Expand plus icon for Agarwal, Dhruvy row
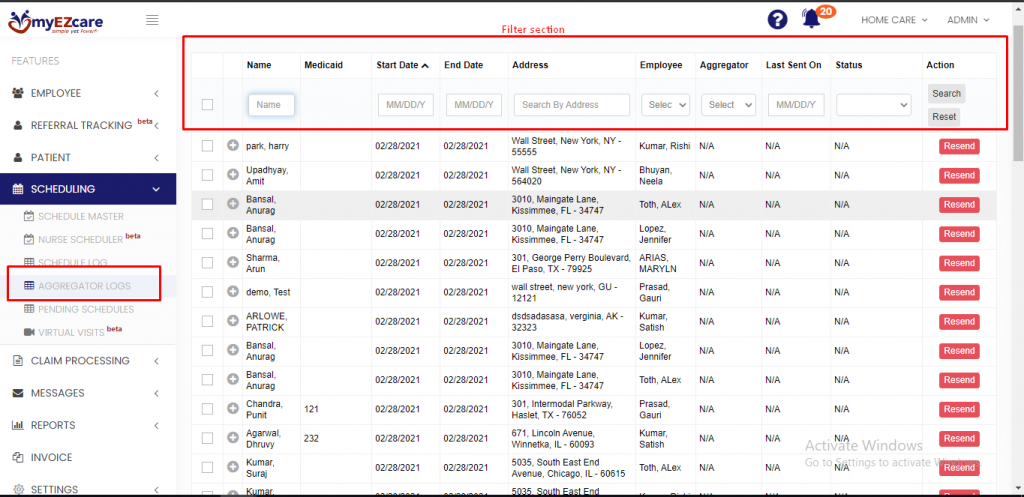 coord(232,438)
